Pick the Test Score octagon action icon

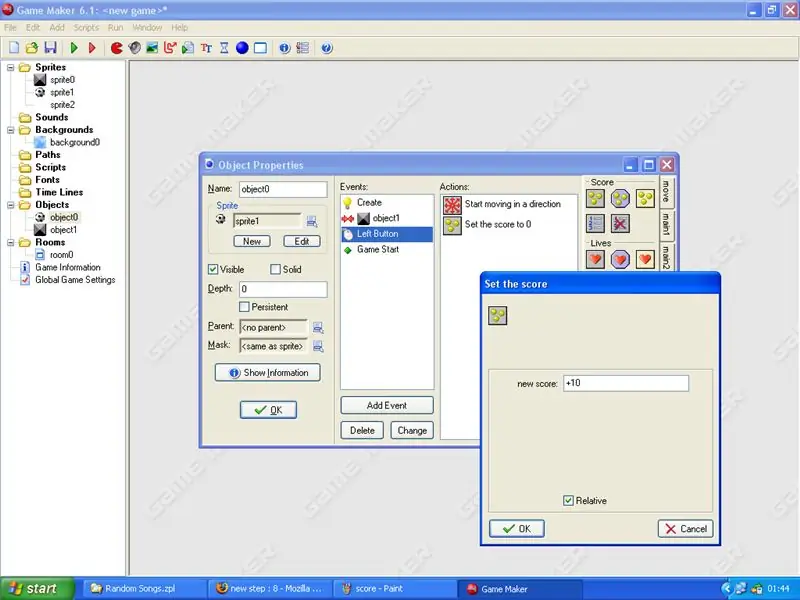pyautogui.click(x=620, y=198)
